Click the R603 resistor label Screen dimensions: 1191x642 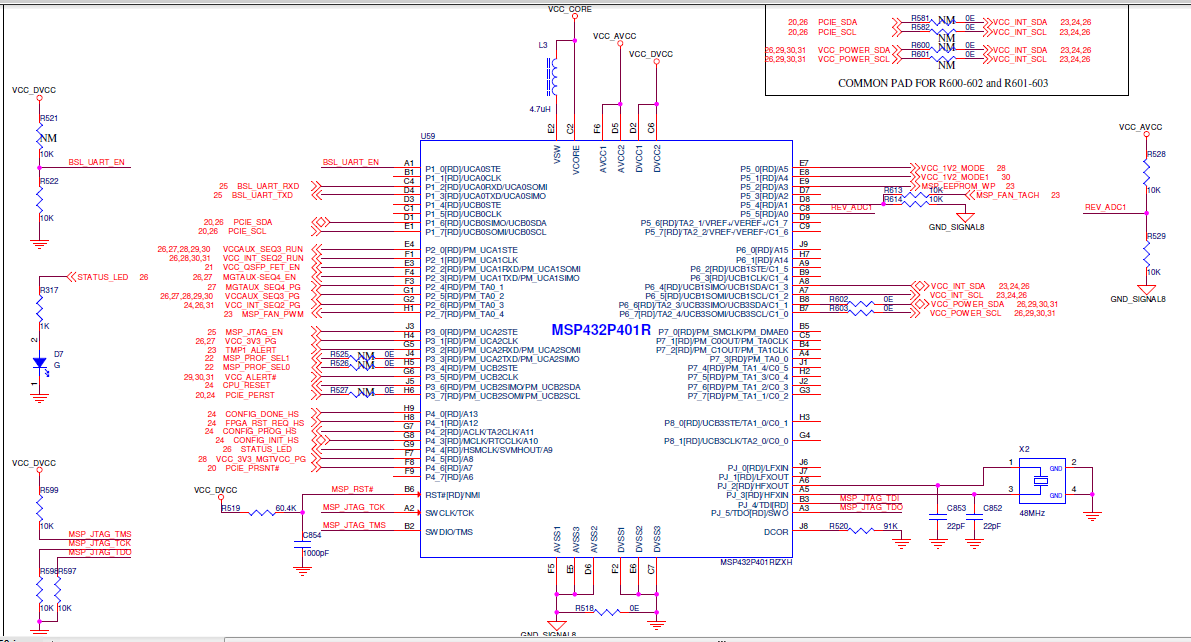[x=839, y=308]
